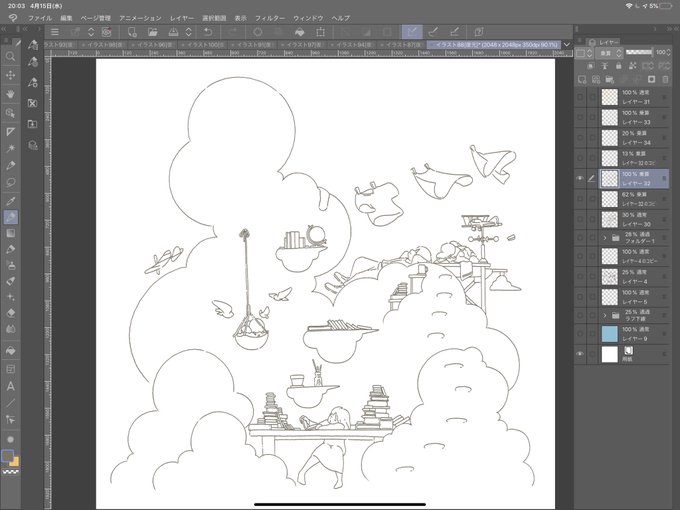Open the 編集 menu
680x510 pixels.
66,18
